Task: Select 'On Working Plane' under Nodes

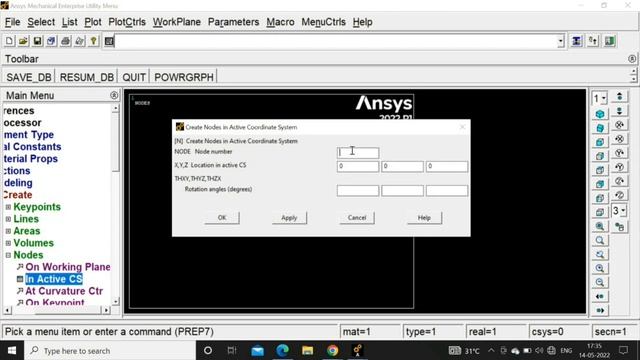Action: (x=68, y=267)
